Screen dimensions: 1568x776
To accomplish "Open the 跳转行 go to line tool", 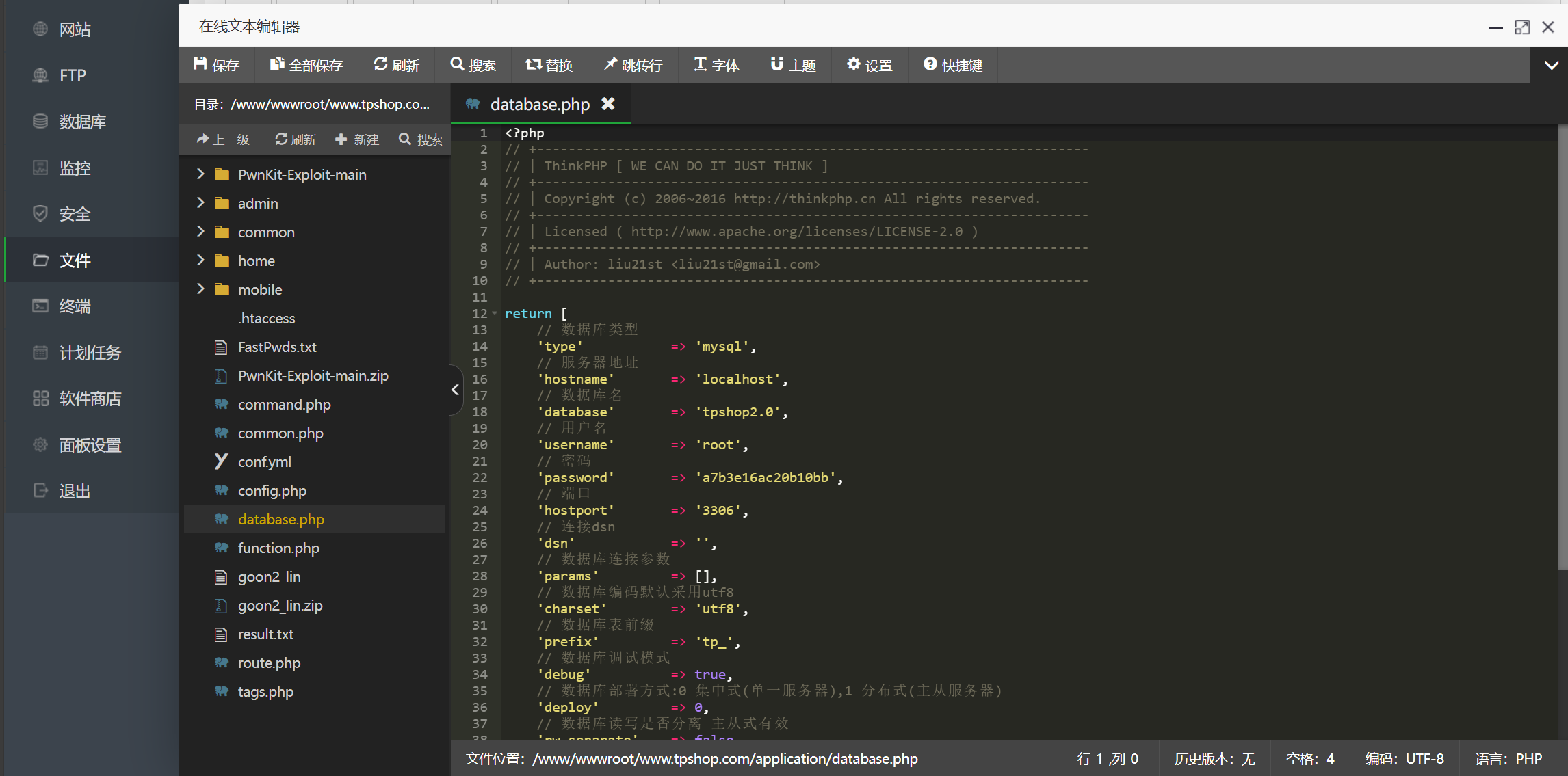I will 633,65.
